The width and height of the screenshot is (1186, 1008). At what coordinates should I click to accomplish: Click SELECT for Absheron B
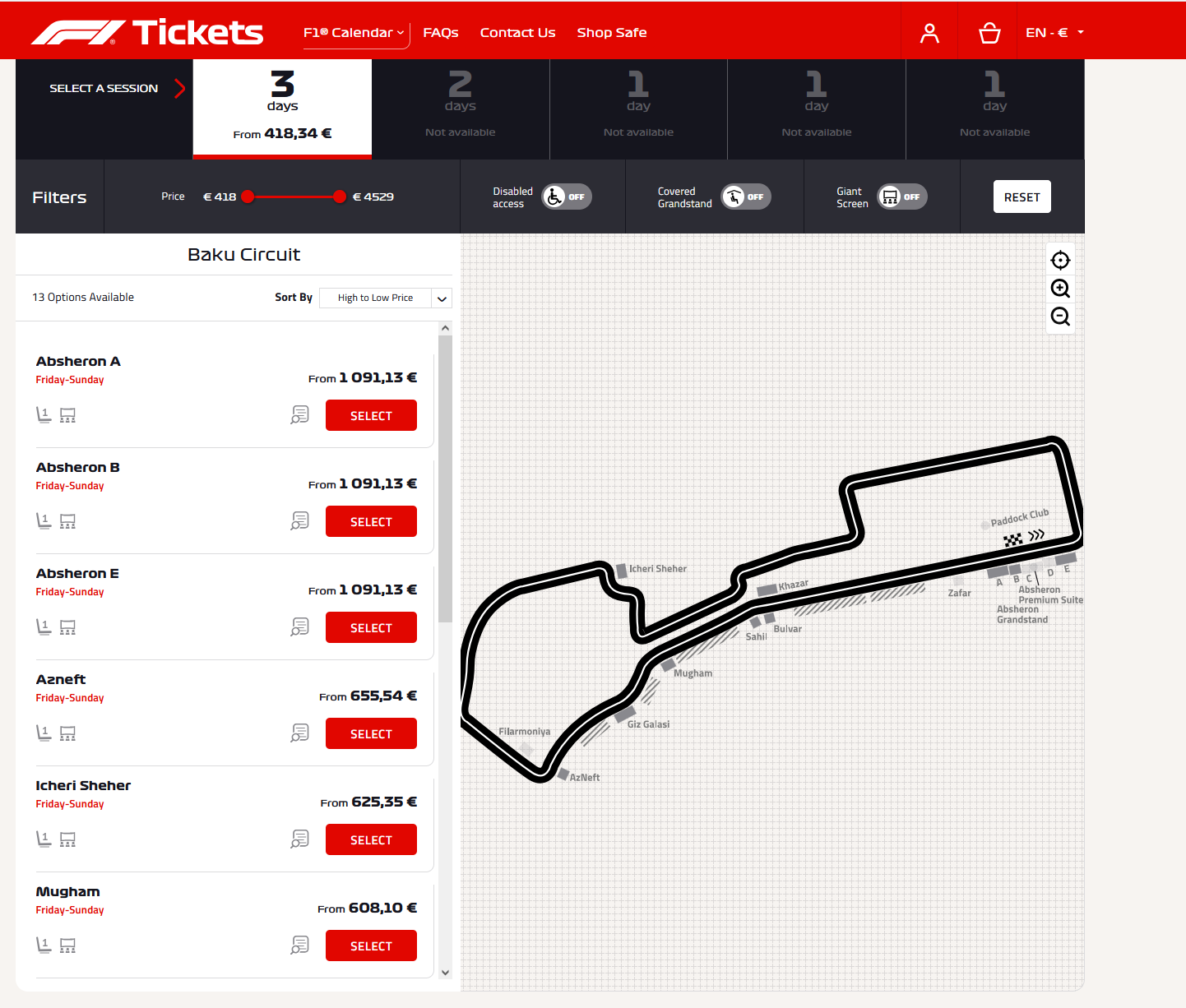tap(371, 521)
